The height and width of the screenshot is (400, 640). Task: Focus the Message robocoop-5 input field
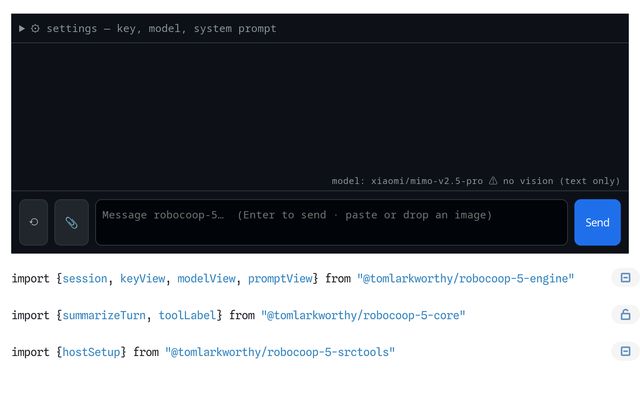pos(331,222)
